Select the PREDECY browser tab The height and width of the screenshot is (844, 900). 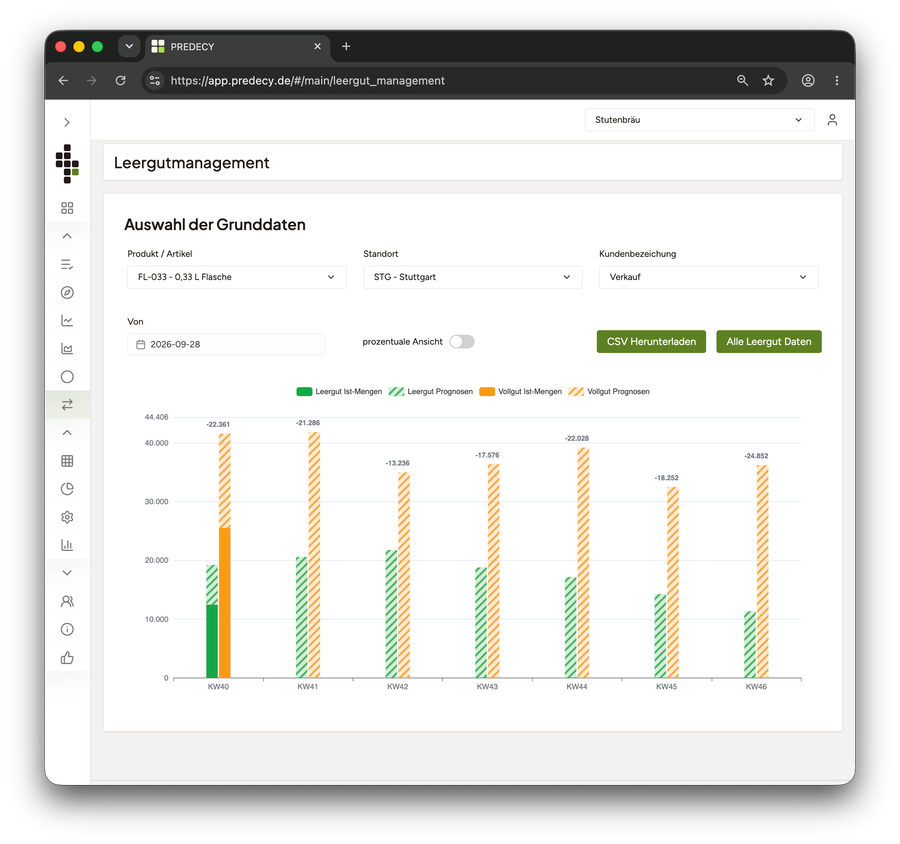point(238,47)
